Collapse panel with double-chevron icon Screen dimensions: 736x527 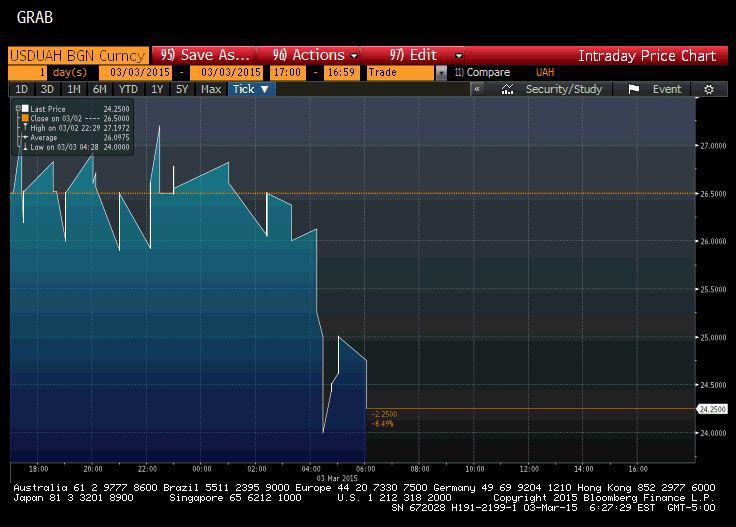click(x=477, y=89)
